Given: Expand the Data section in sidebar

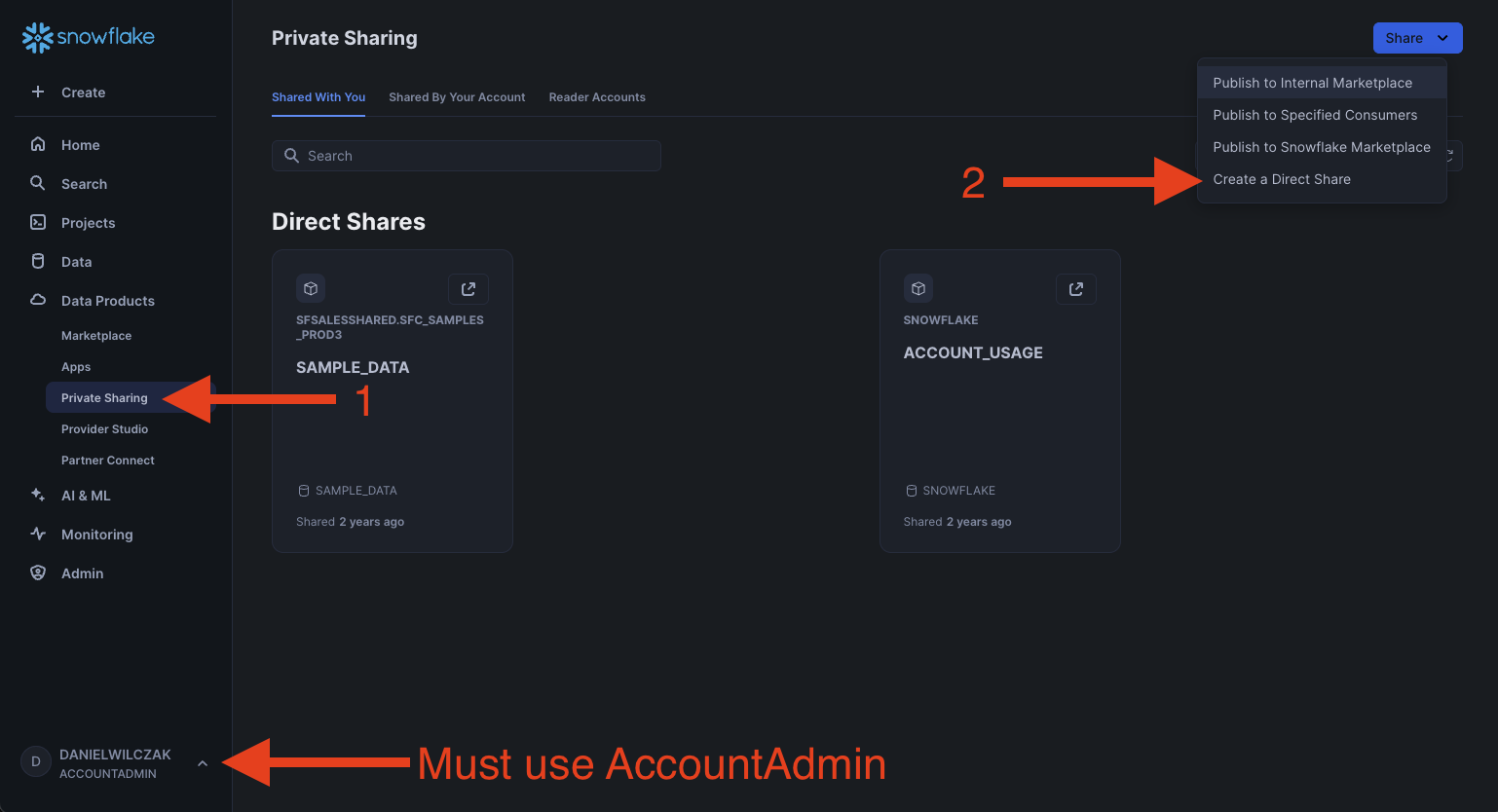Looking at the screenshot, I should [x=76, y=262].
